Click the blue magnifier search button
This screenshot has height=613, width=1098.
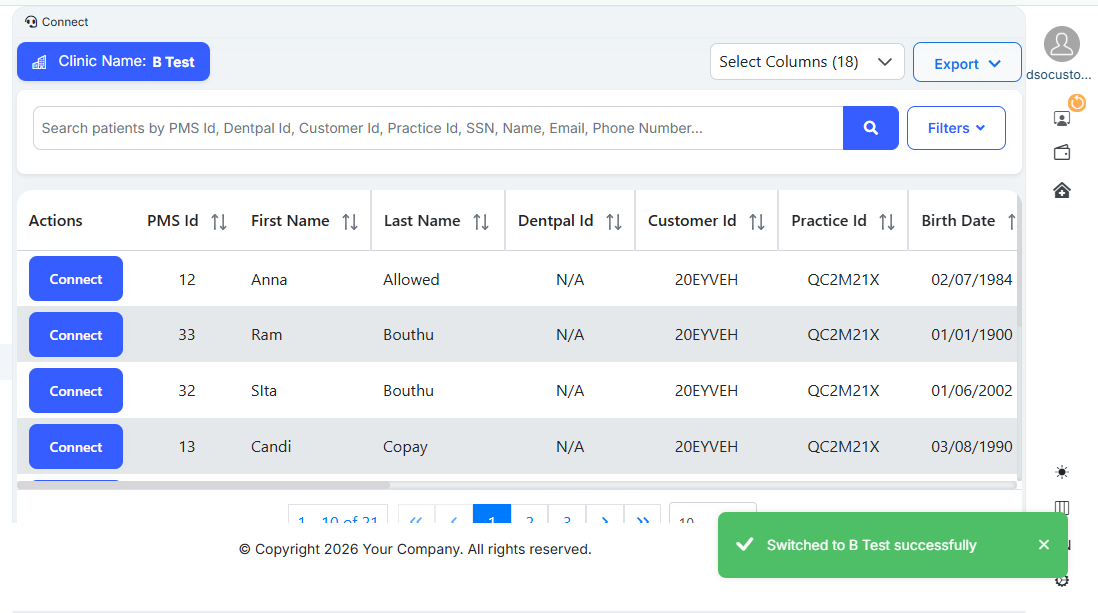[870, 128]
